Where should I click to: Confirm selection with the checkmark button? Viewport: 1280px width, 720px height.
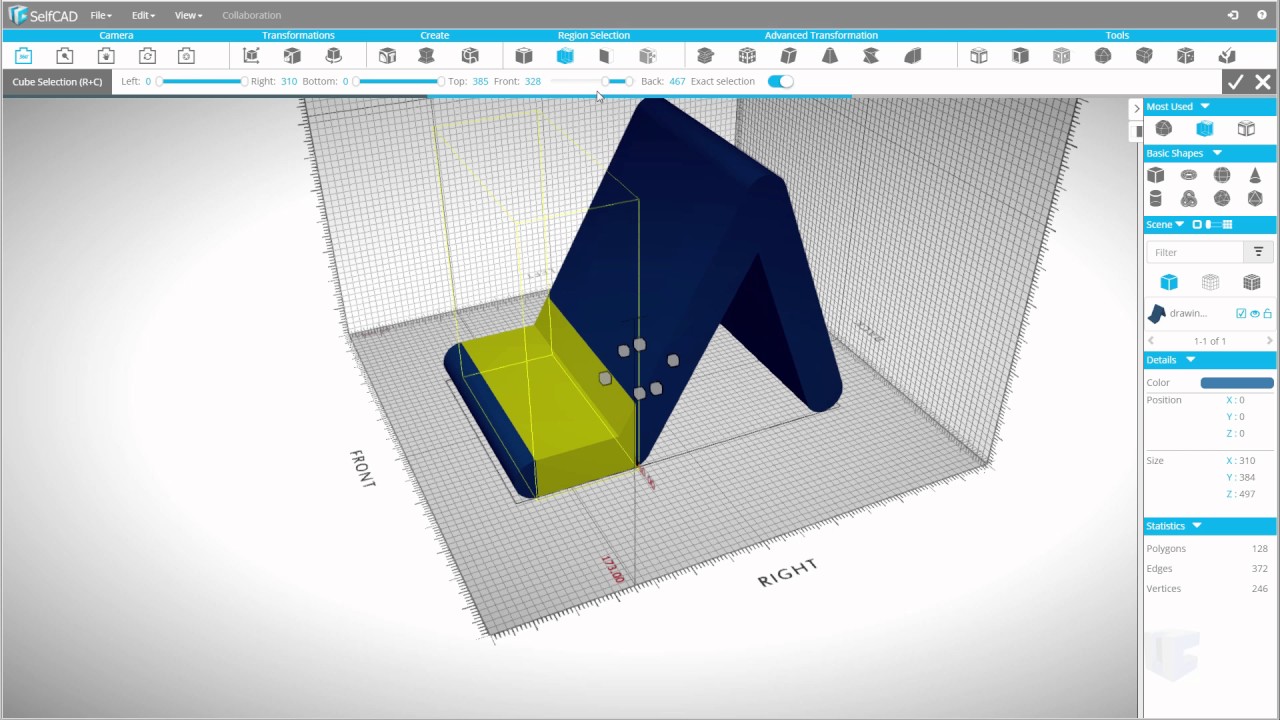tap(1236, 81)
